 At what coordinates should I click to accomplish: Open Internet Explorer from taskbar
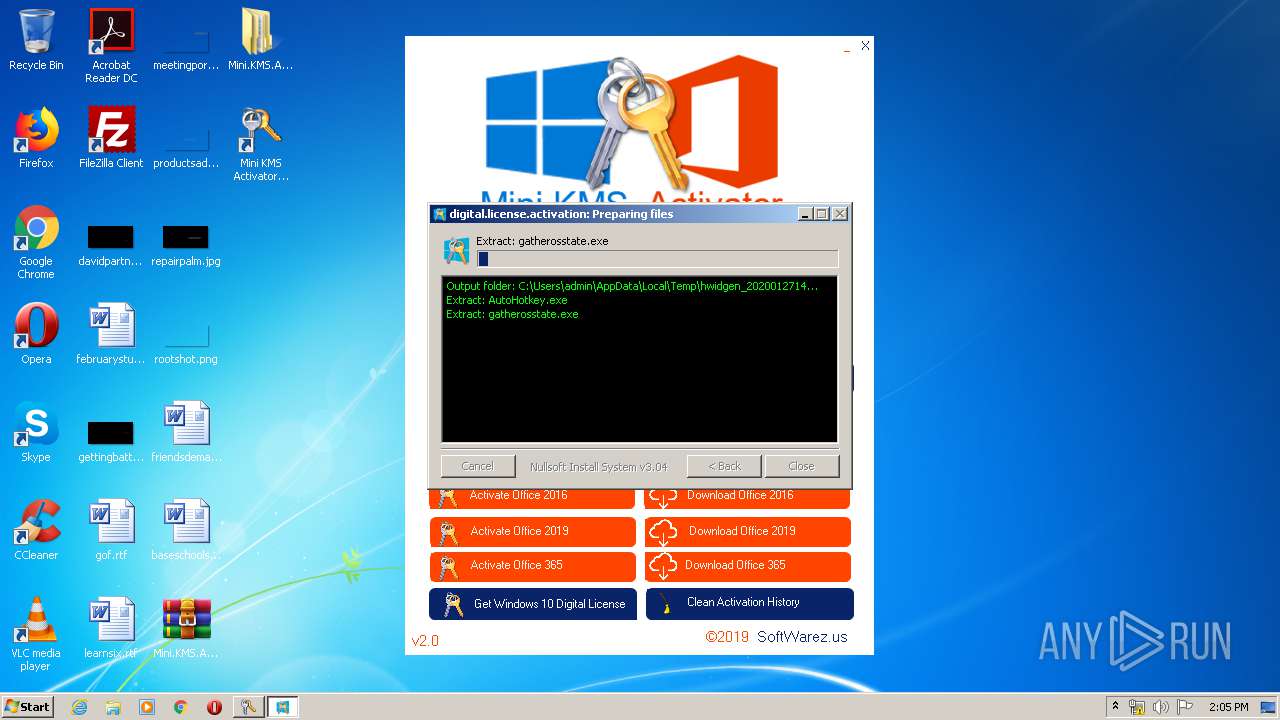click(79, 707)
